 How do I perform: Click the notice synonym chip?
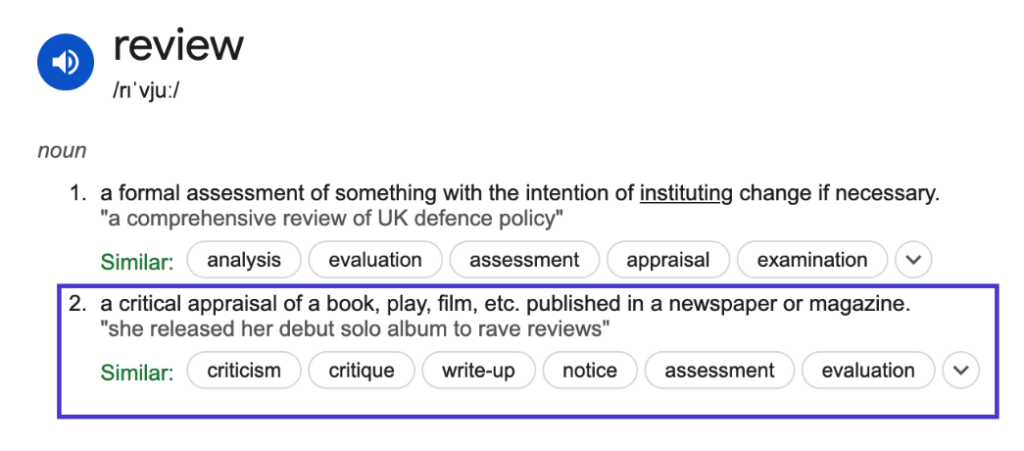pyautogui.click(x=590, y=370)
